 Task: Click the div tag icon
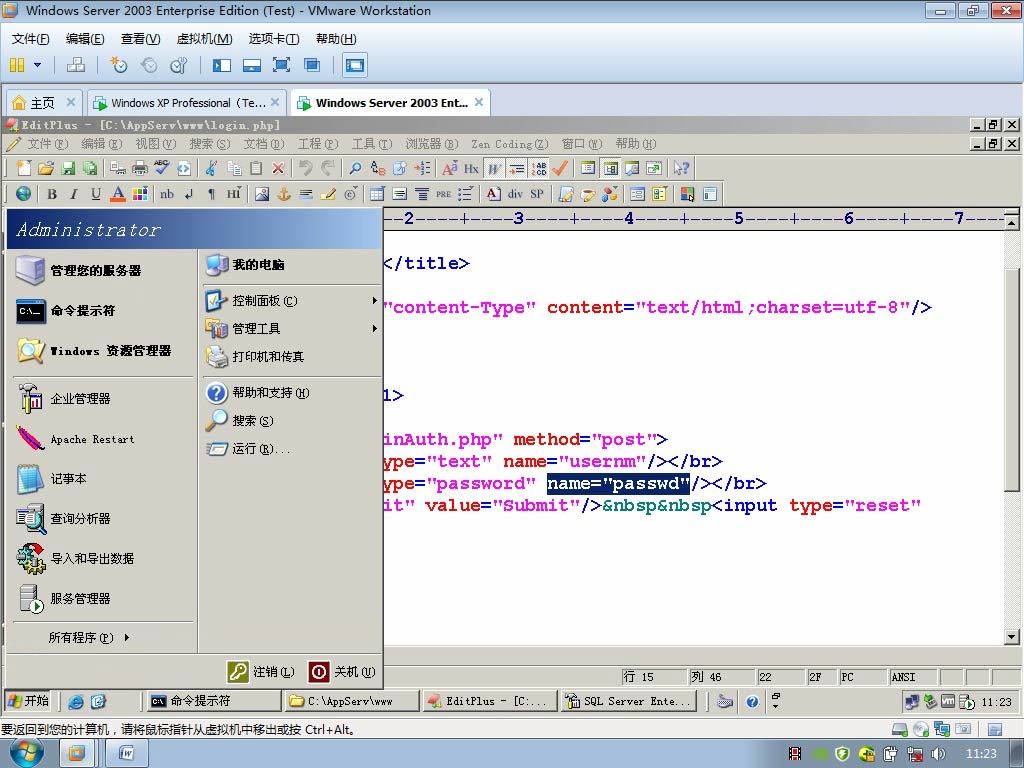515,194
